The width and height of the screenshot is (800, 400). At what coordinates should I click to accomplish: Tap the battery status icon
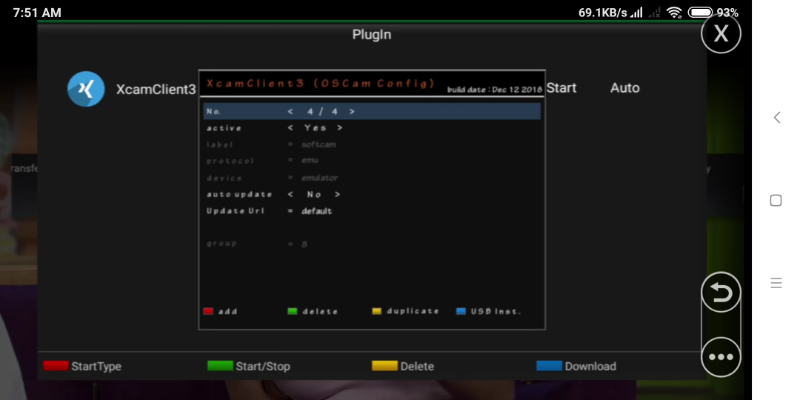click(x=700, y=13)
